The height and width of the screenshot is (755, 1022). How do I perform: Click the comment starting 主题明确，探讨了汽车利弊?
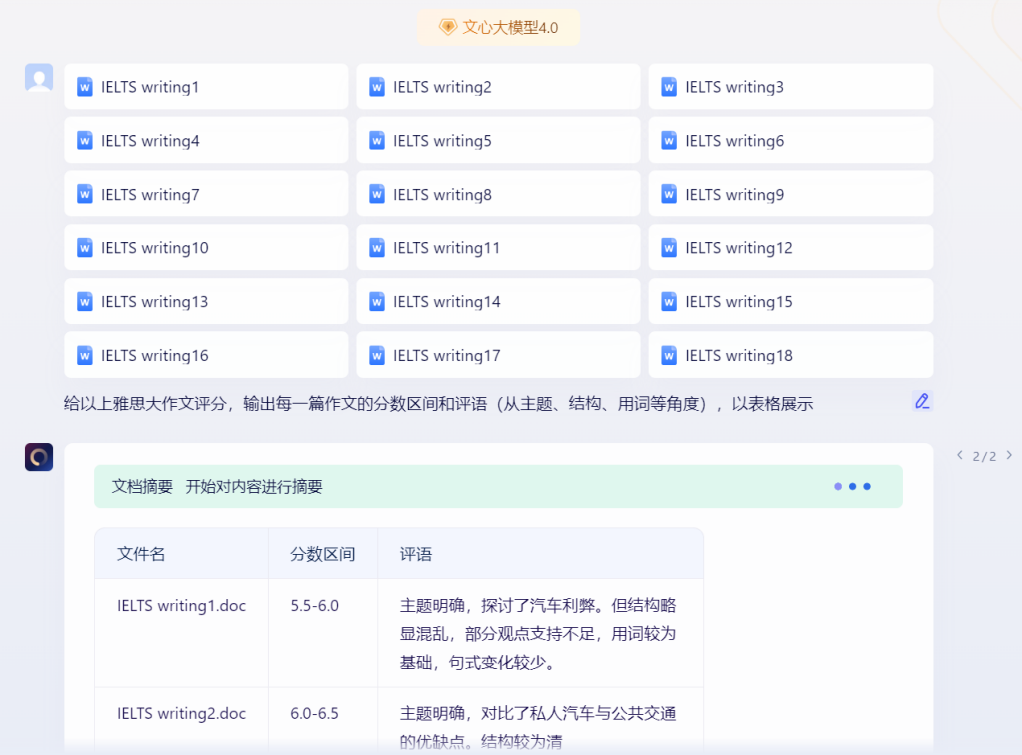pyautogui.click(x=538, y=634)
